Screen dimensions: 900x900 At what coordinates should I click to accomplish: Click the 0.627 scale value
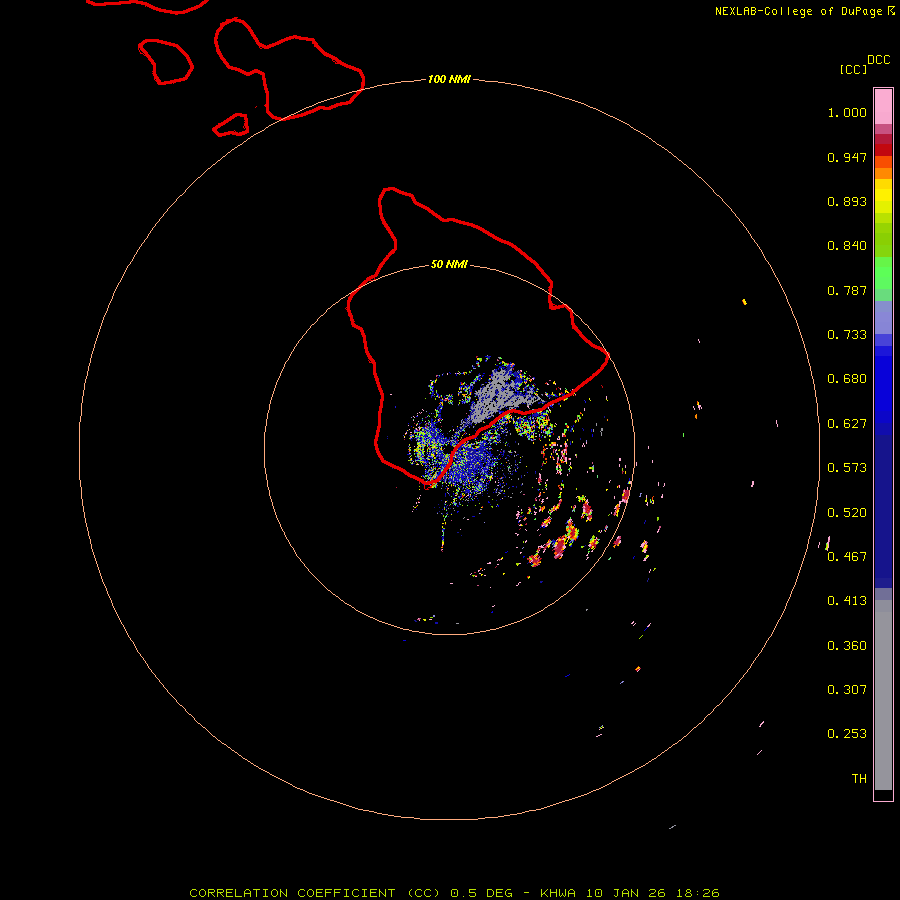click(x=847, y=424)
